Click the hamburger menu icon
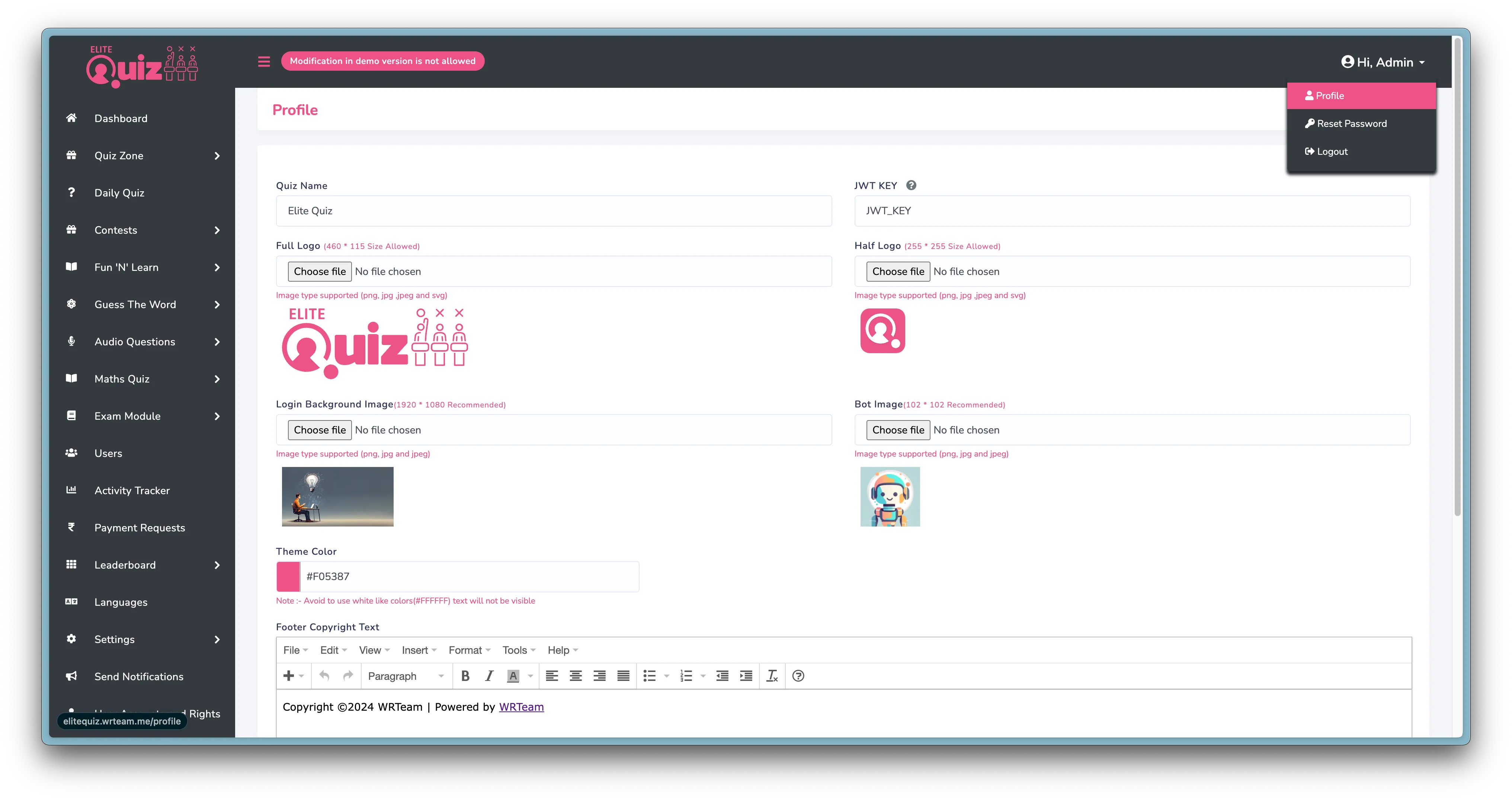 click(263, 61)
